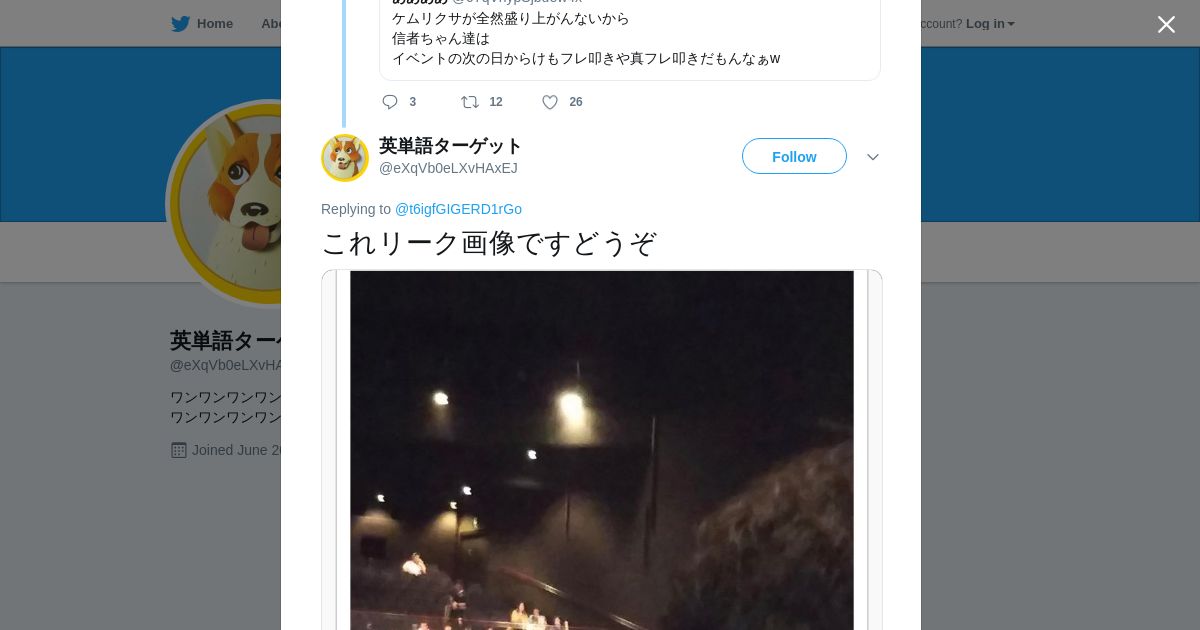Screen dimensions: 1200x630
Task: Expand the tweet options chevron menu
Action: [x=873, y=157]
